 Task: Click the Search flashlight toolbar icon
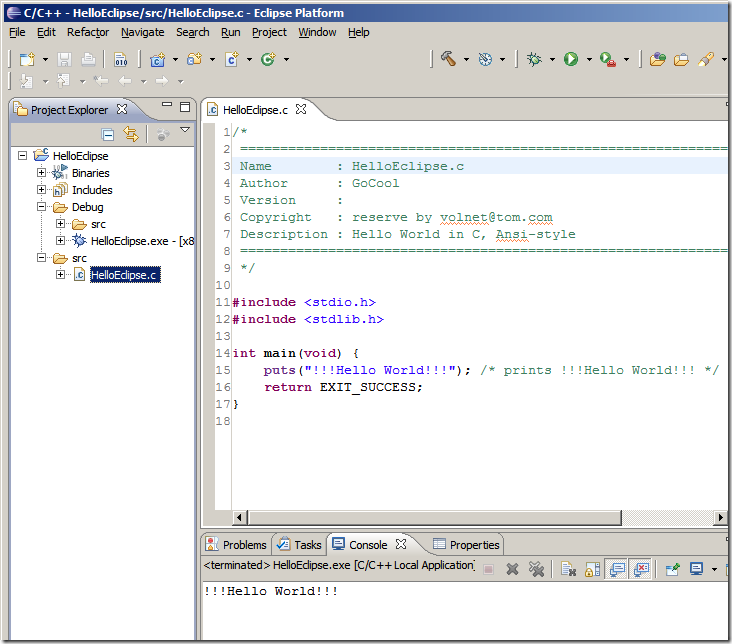point(706,59)
